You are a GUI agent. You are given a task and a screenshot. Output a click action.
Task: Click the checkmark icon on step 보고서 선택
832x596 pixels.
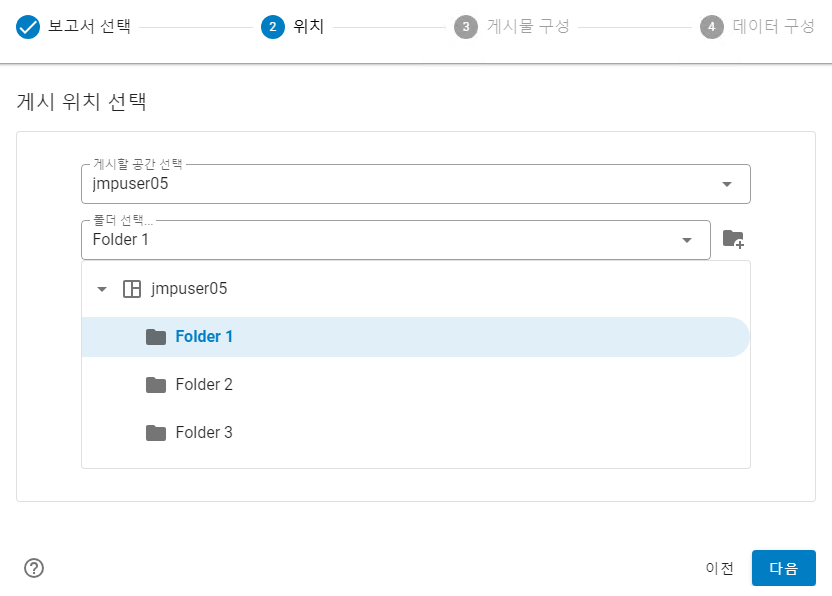coord(26,28)
